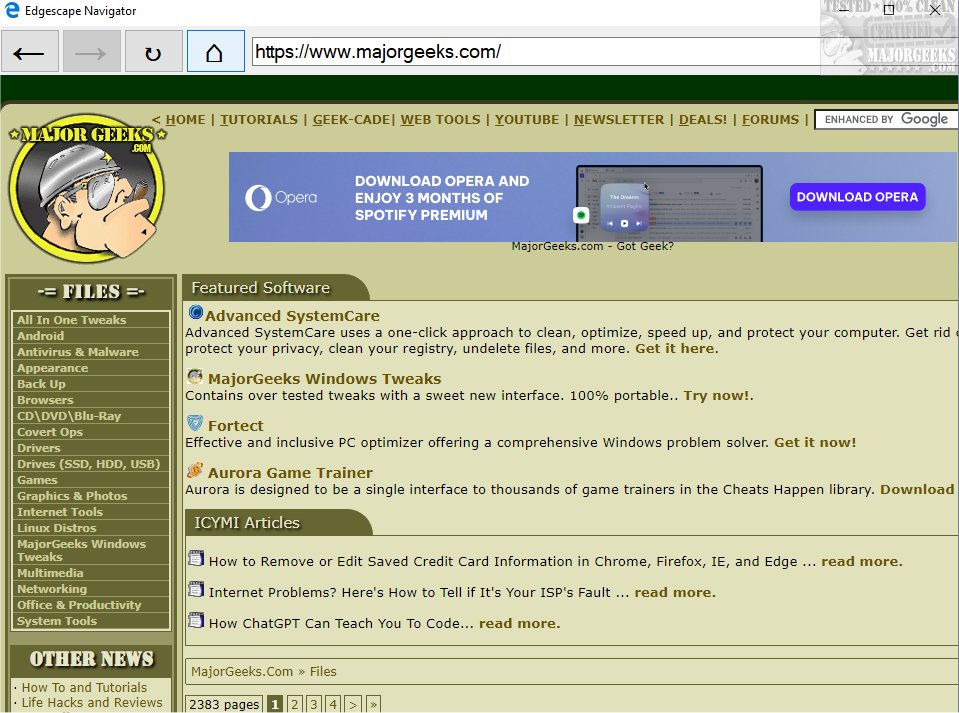
Task: Click the Try now! link
Action: 716,396
